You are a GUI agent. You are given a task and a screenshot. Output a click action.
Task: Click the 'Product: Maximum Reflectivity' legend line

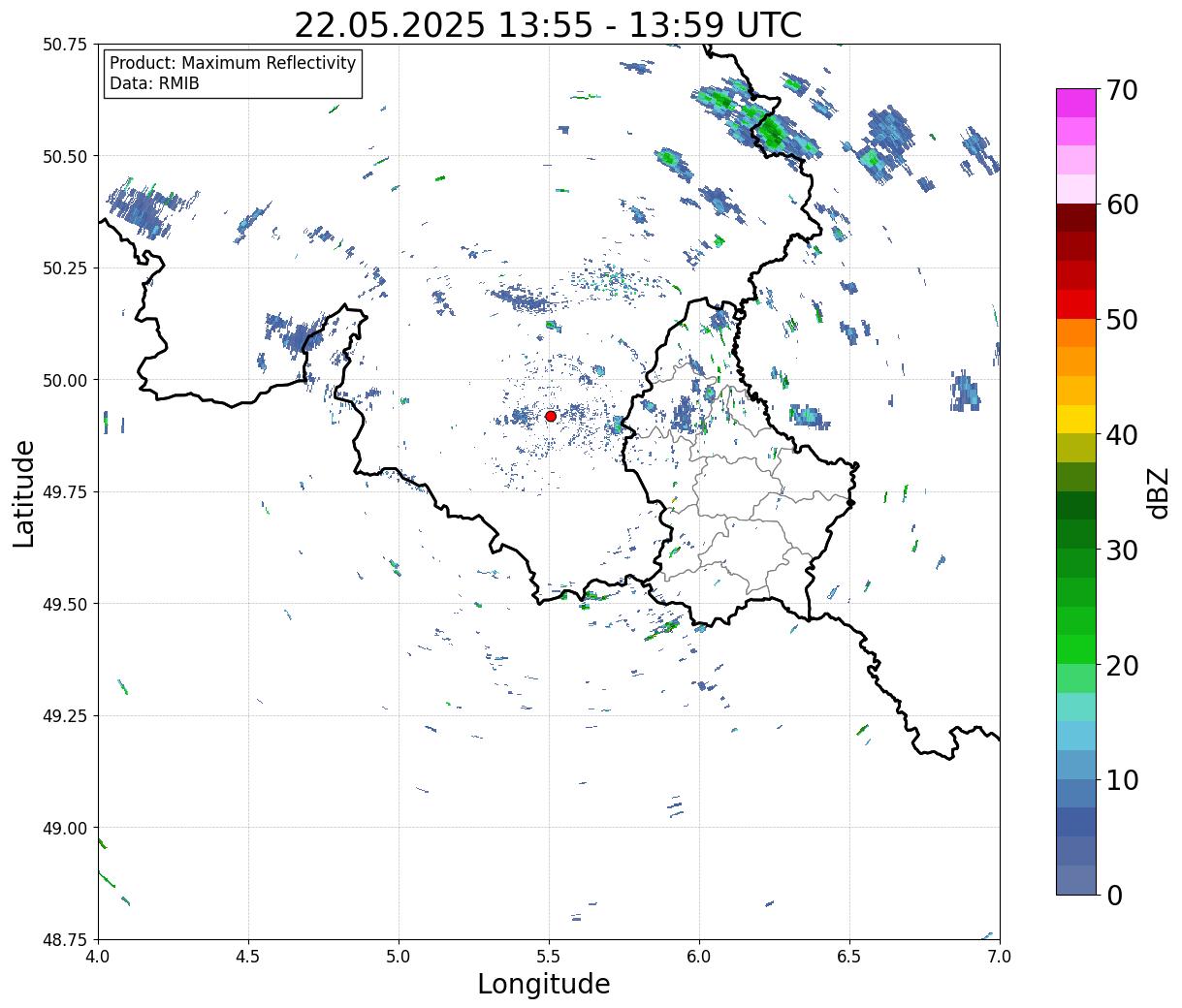point(233,63)
